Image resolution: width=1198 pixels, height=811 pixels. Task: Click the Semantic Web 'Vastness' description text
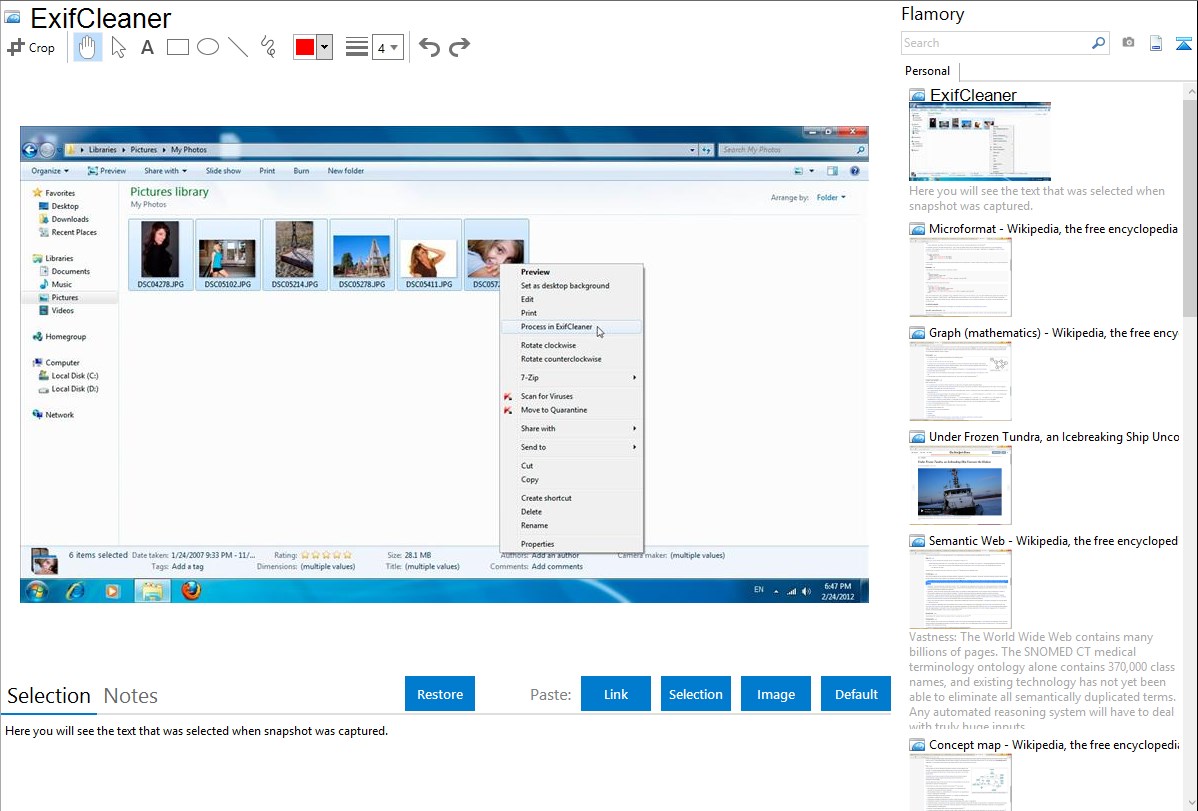(1043, 681)
